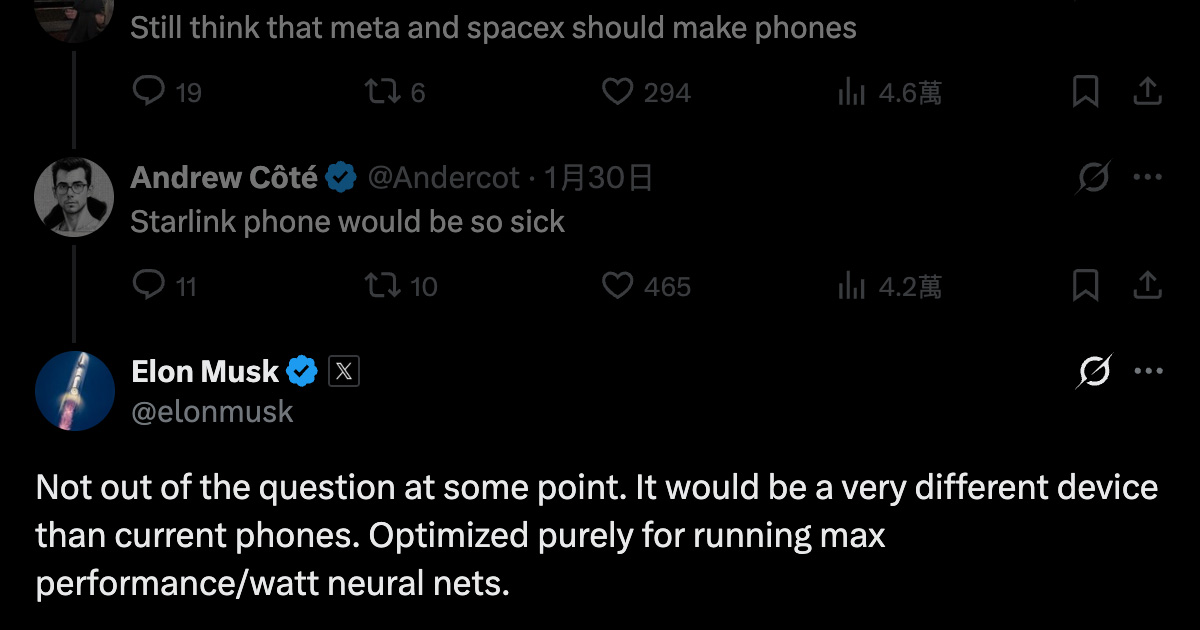Open Andrew Côté's profile picture
The width and height of the screenshot is (1200, 630).
(74, 197)
